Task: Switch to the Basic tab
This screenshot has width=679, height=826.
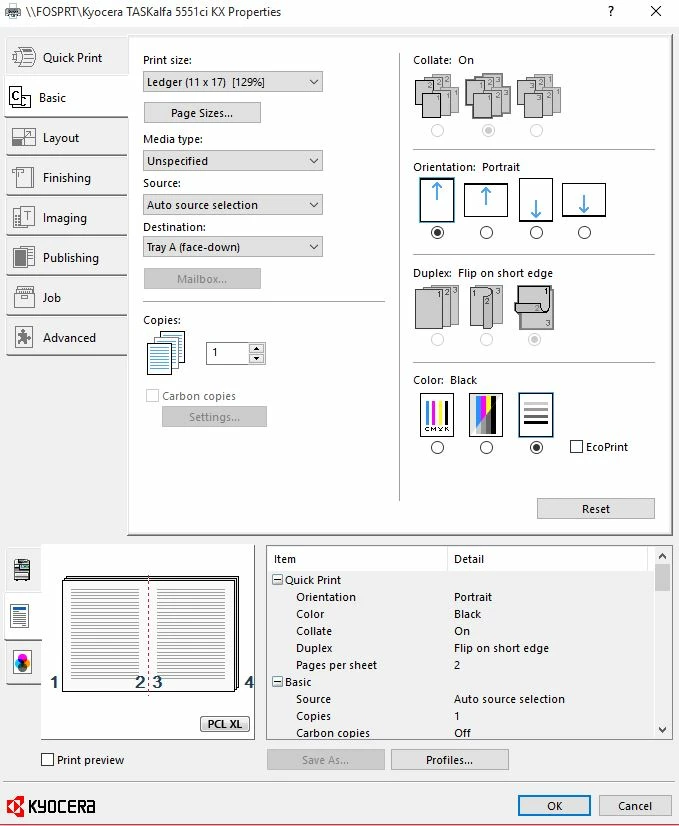Action: tap(66, 97)
